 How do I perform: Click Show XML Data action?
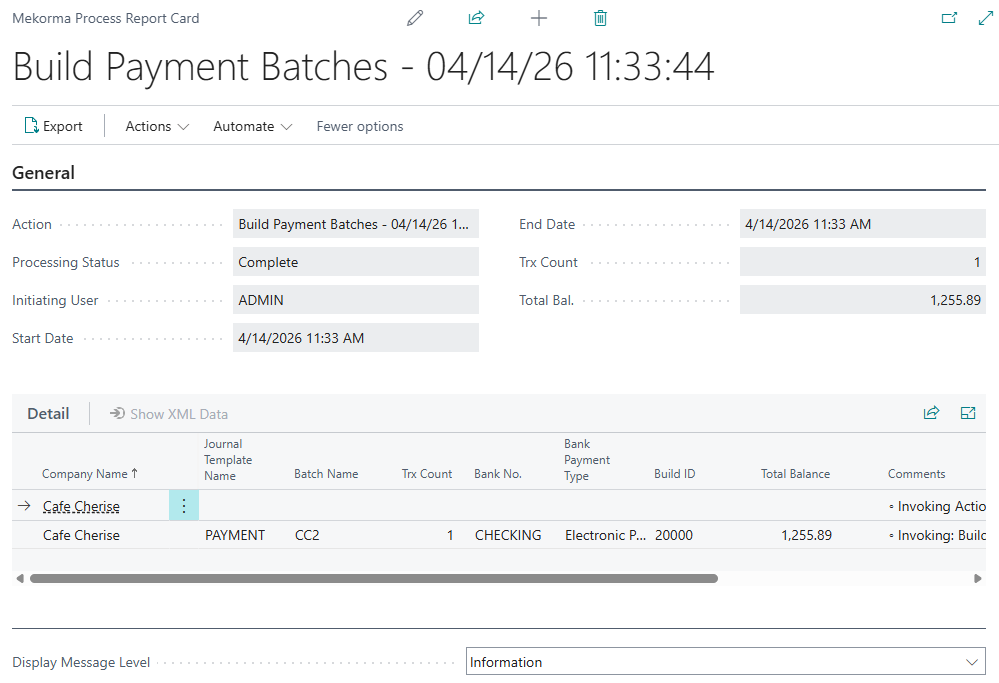169,414
